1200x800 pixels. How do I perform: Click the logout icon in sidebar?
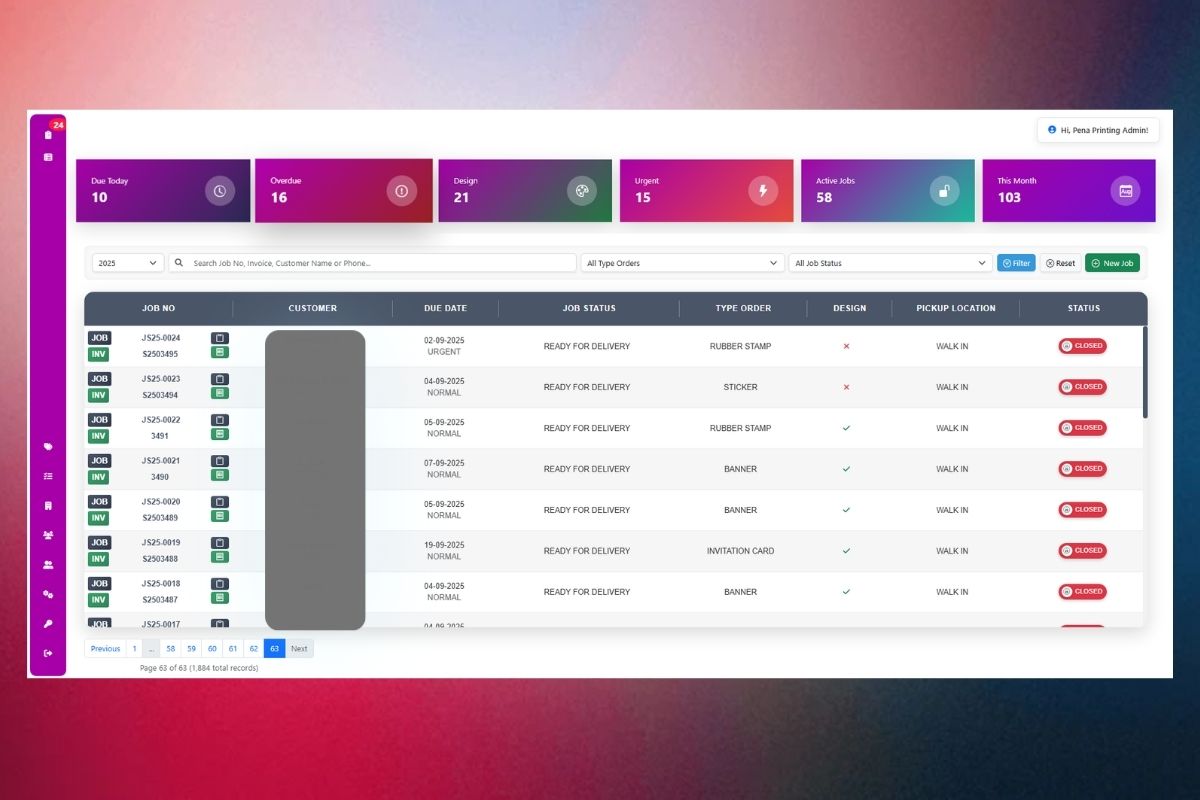pyautogui.click(x=48, y=653)
